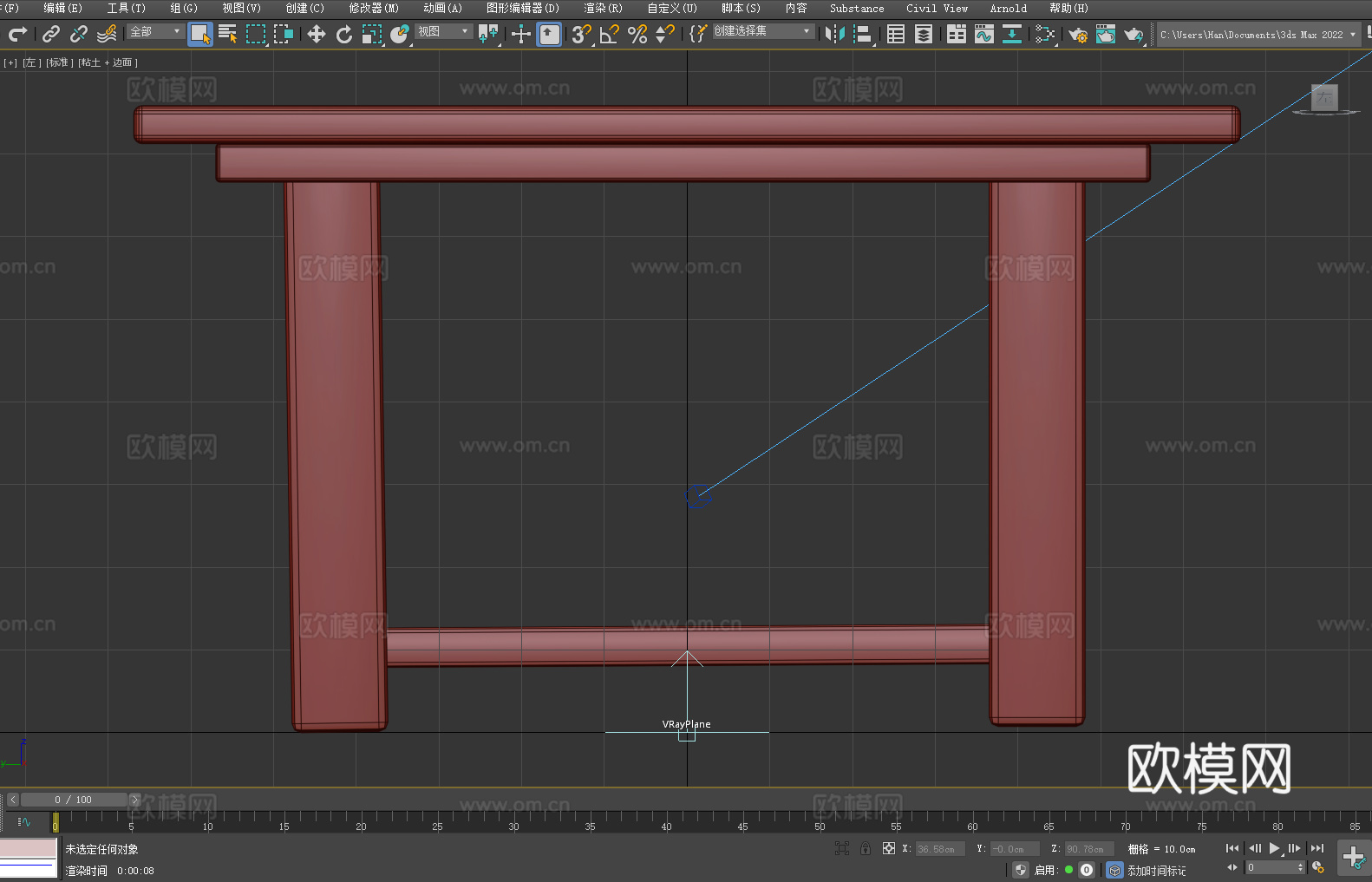This screenshot has width=1372, height=882.
Task: Open the [粘土 + 边面] display menu
Action: click(x=108, y=62)
